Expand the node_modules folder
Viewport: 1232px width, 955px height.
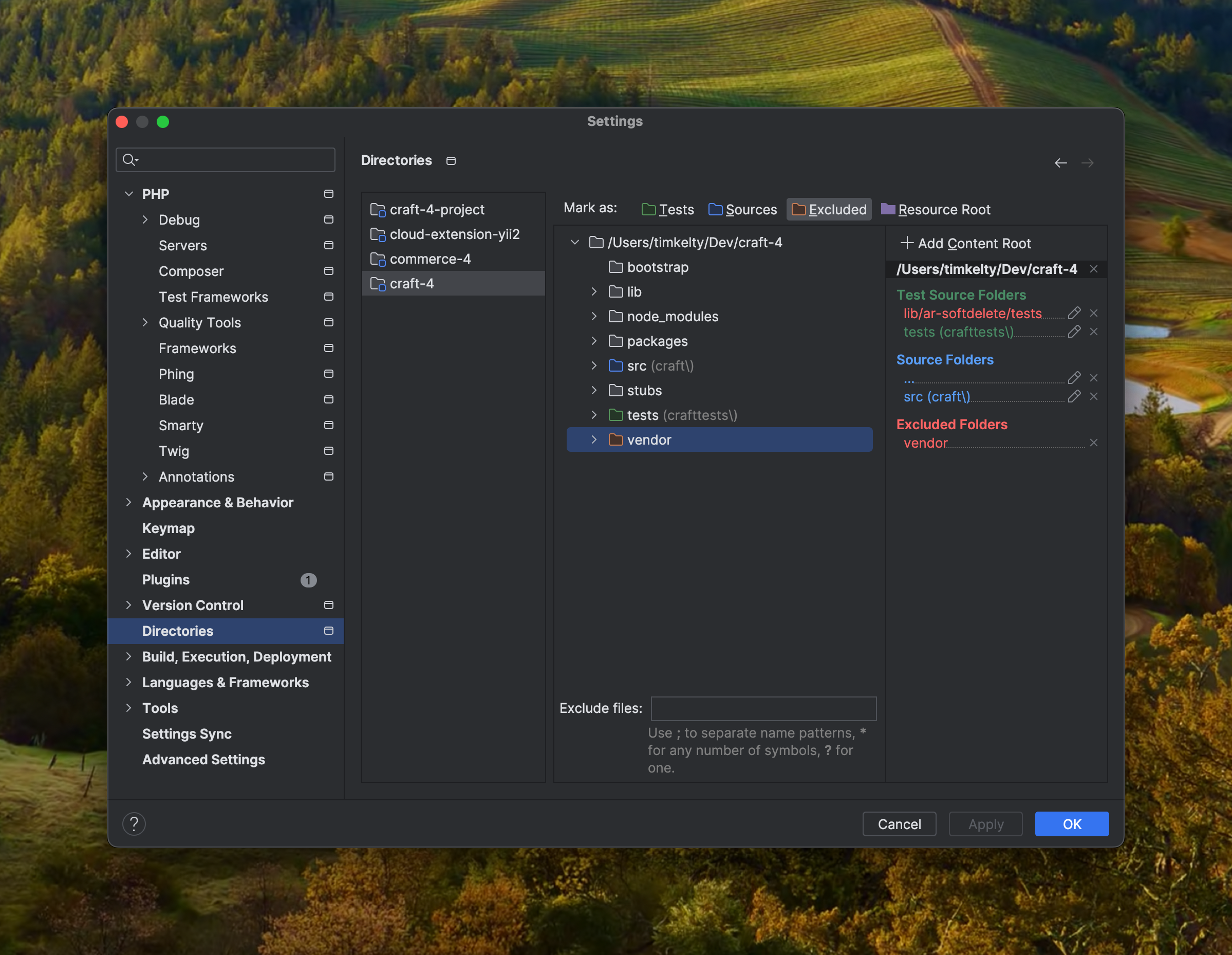[x=594, y=317]
